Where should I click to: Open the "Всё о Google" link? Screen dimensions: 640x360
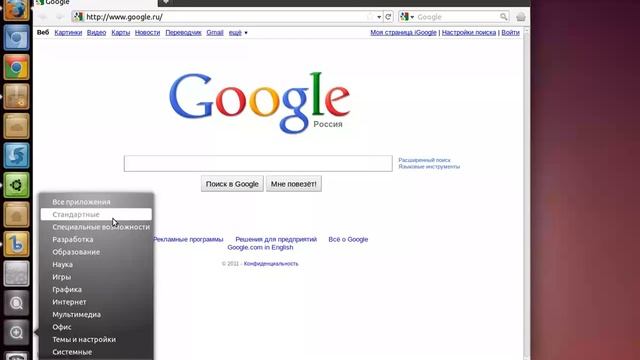tap(348, 240)
